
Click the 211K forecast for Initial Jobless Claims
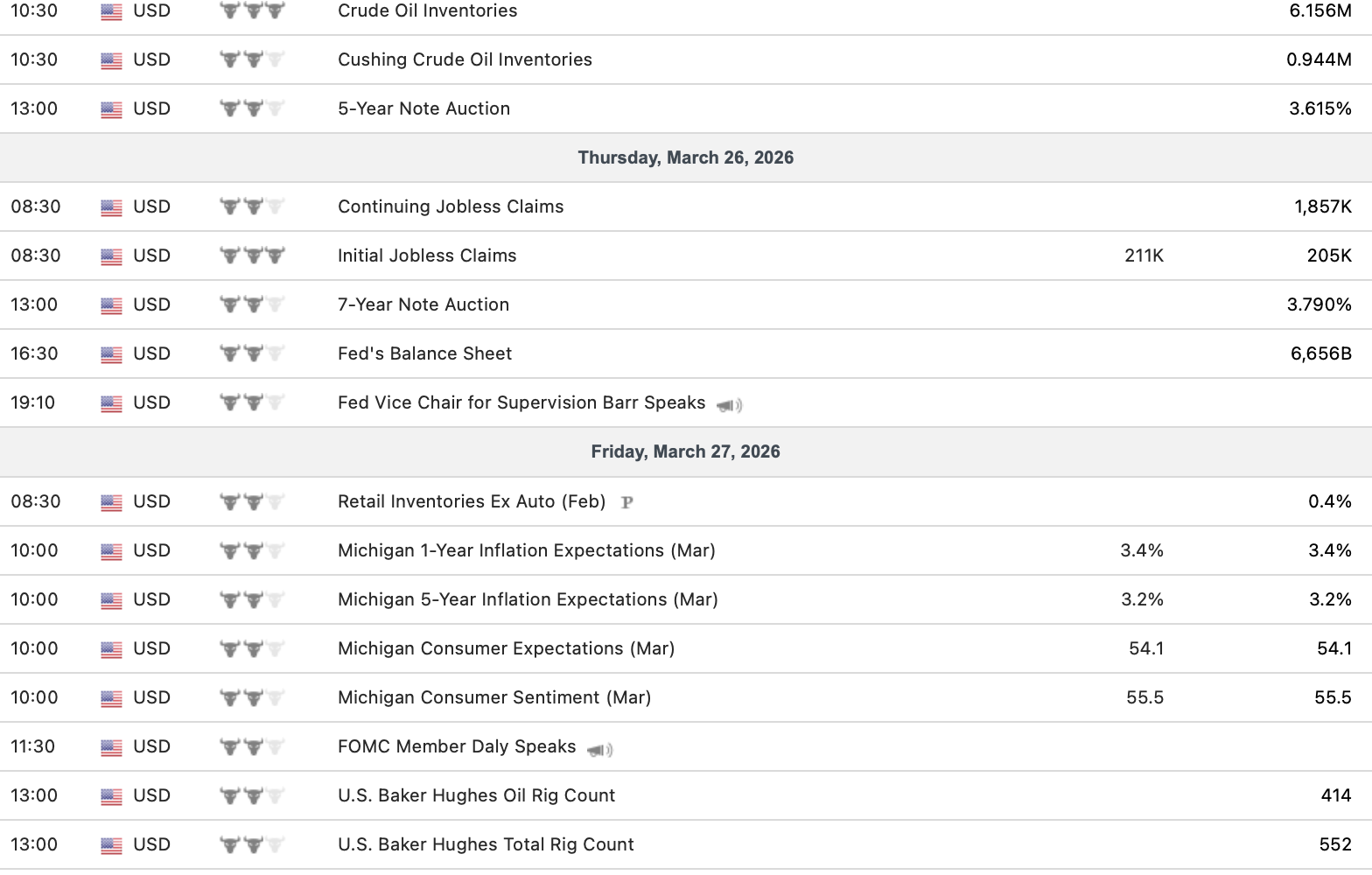1144,255
